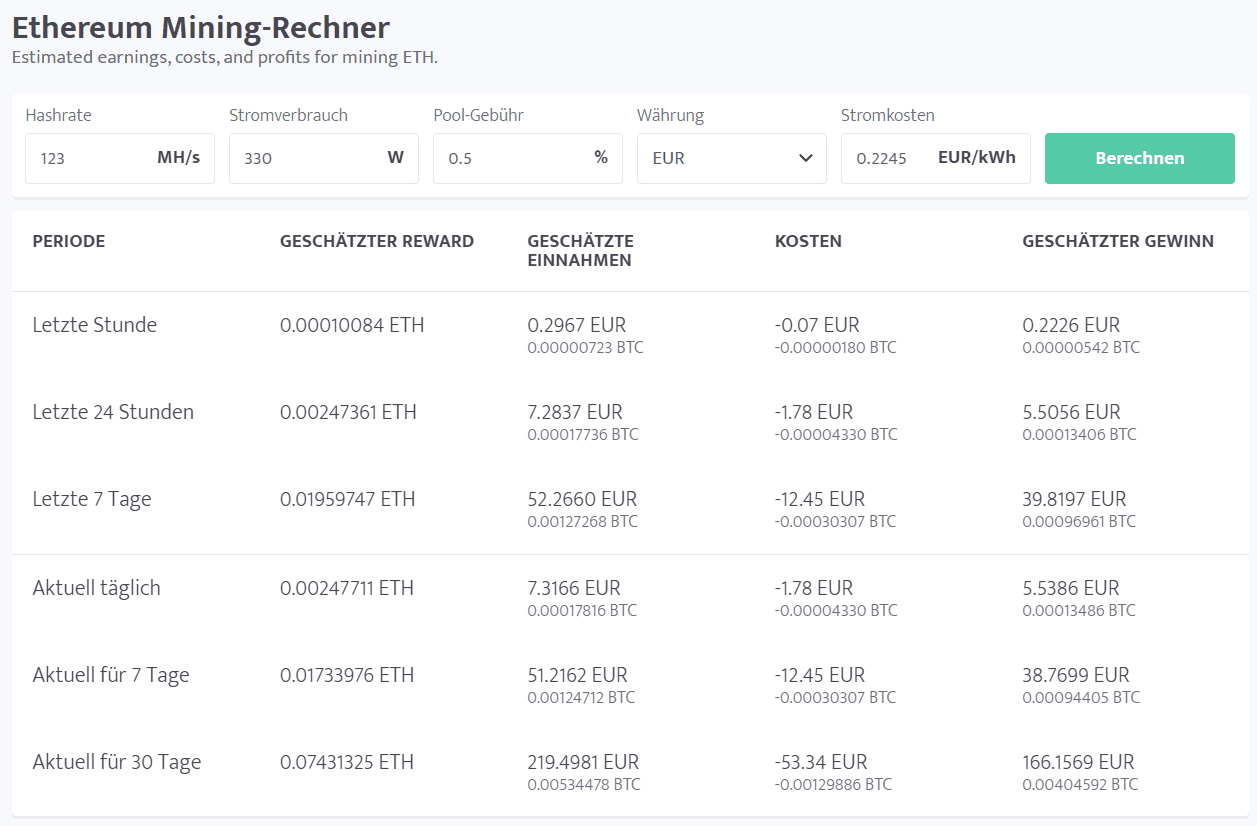Click income value 7.2837 EUR
This screenshot has width=1257, height=826.
click(575, 412)
